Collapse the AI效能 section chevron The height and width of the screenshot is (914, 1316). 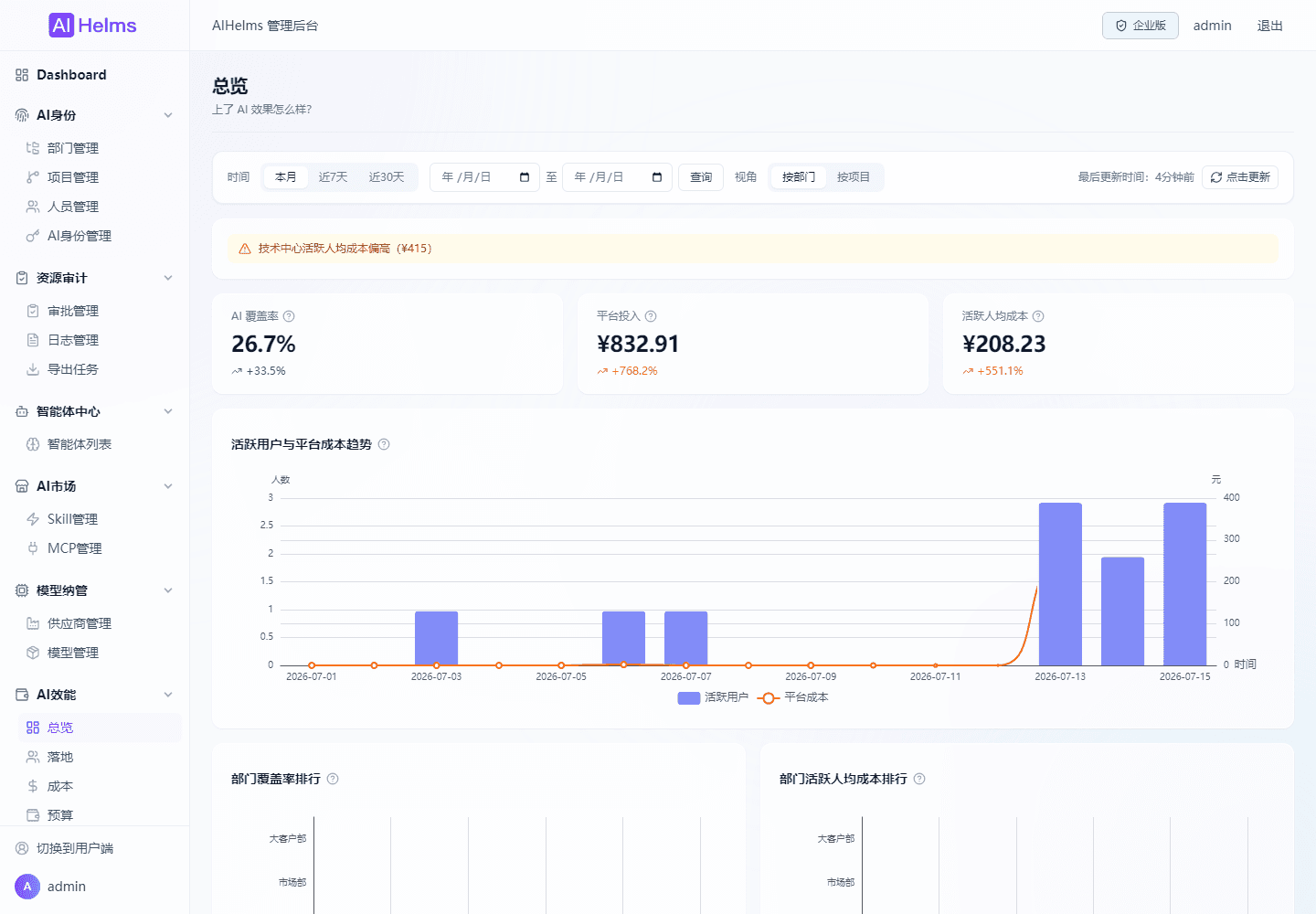[168, 695]
